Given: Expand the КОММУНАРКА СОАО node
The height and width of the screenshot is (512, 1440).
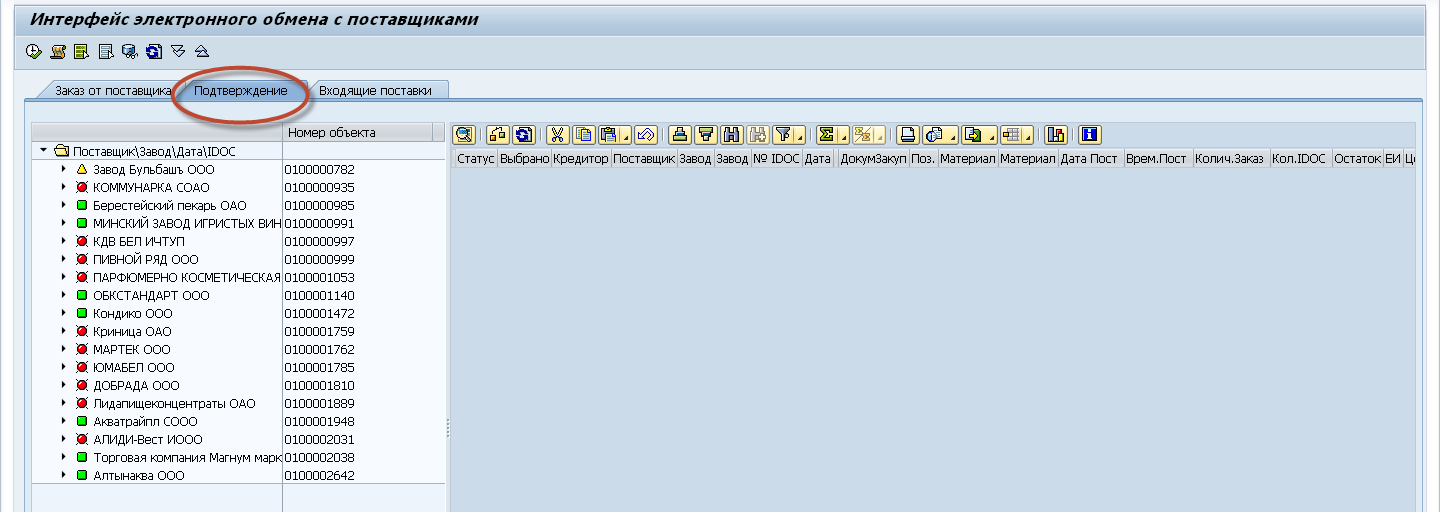Looking at the screenshot, I should click(64, 187).
